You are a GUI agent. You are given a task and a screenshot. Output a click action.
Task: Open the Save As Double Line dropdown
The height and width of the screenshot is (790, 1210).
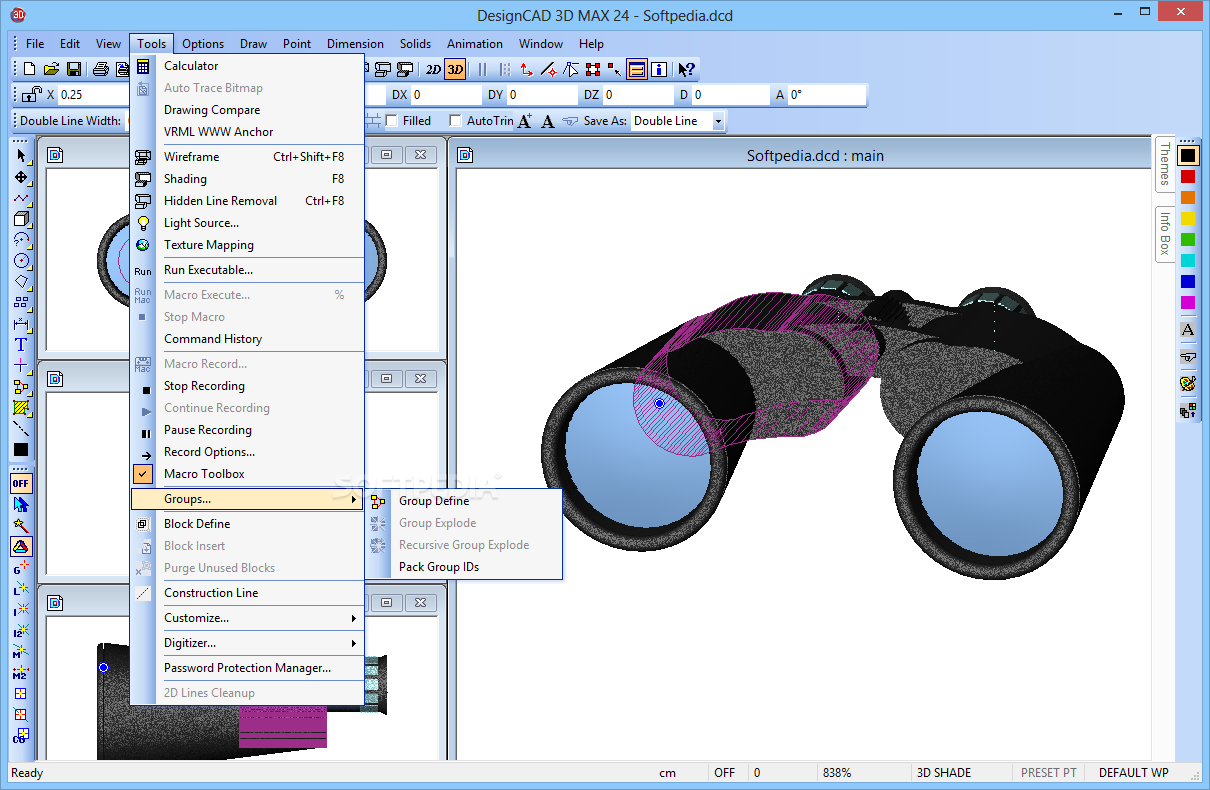coord(718,121)
